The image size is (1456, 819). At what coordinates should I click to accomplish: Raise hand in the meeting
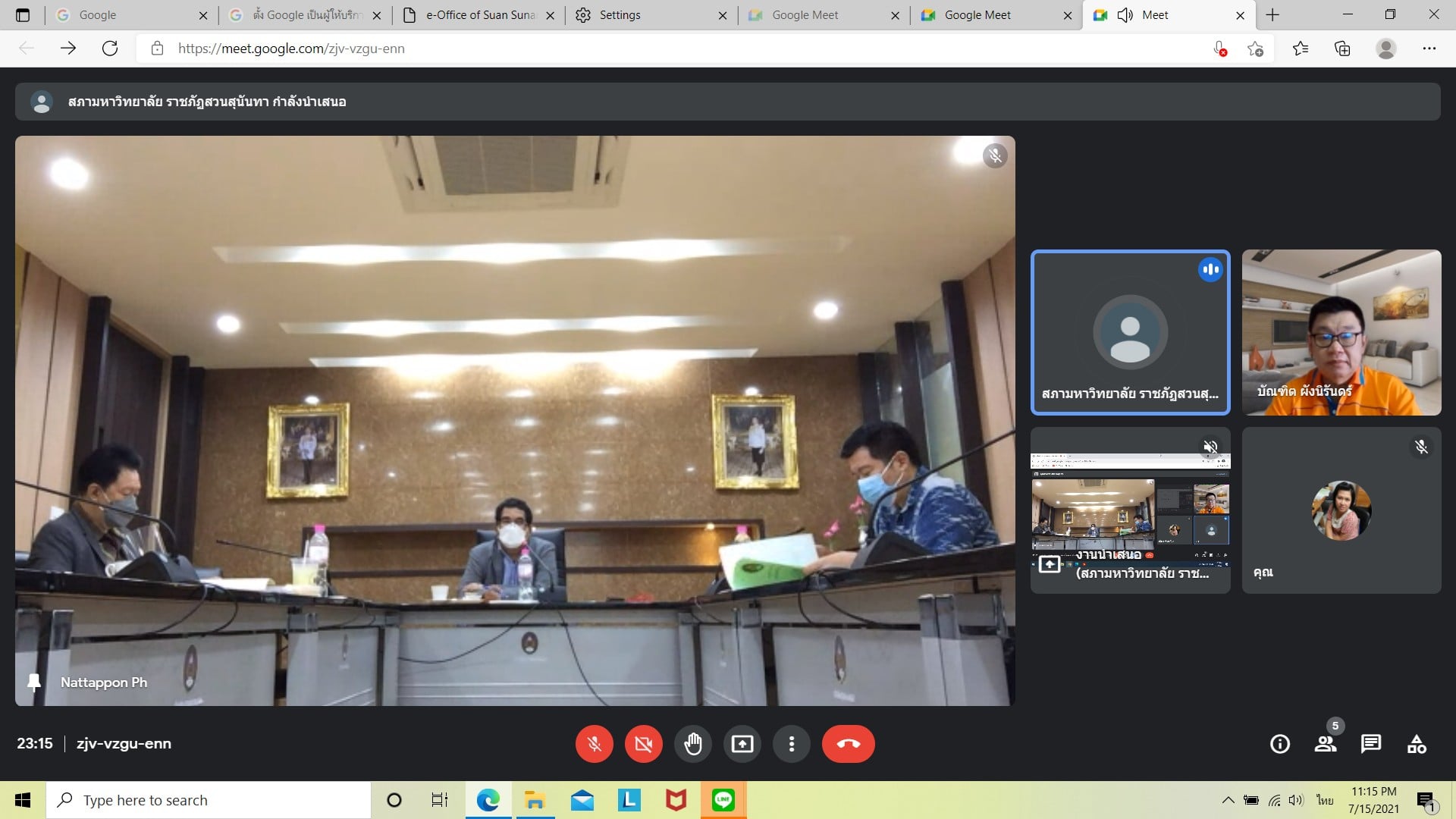[x=692, y=744]
